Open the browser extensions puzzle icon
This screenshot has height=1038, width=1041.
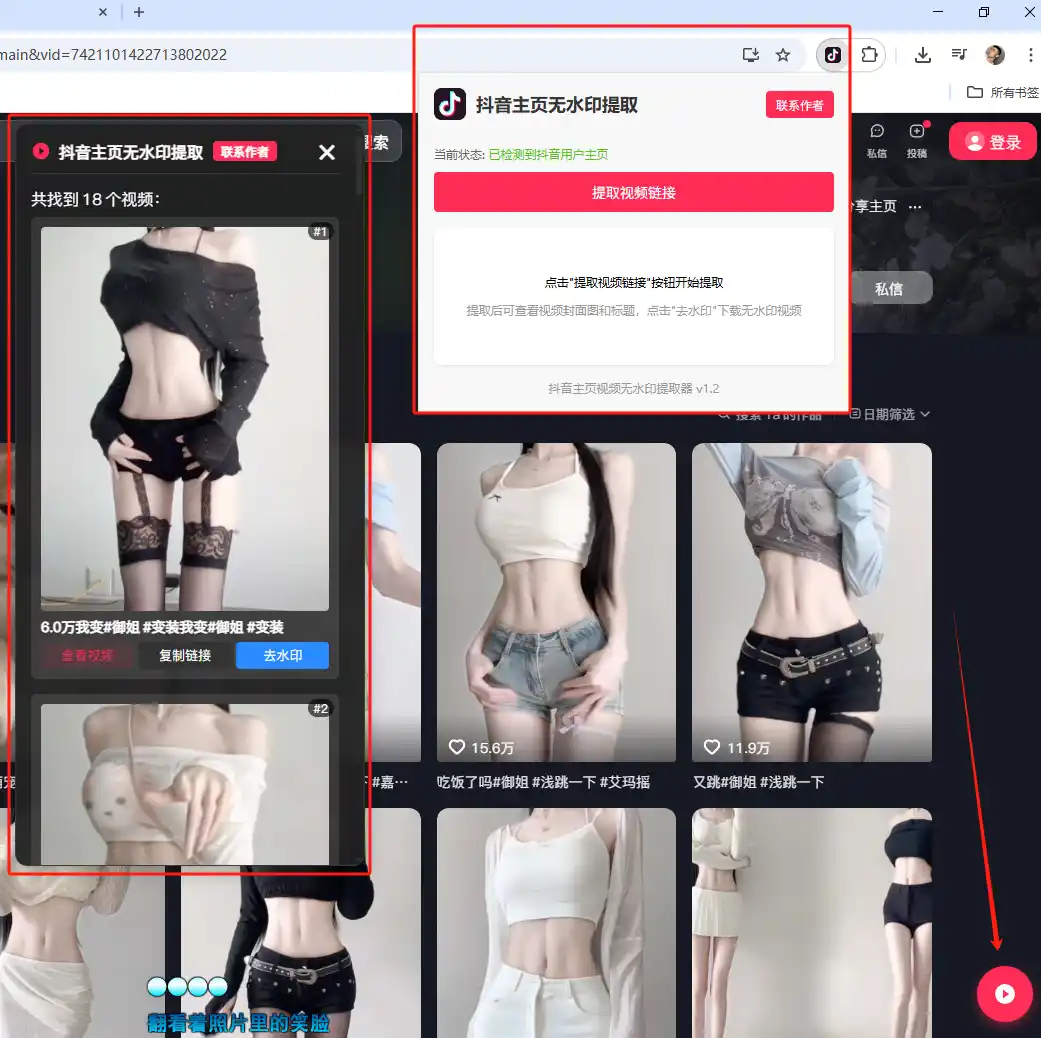pos(870,55)
